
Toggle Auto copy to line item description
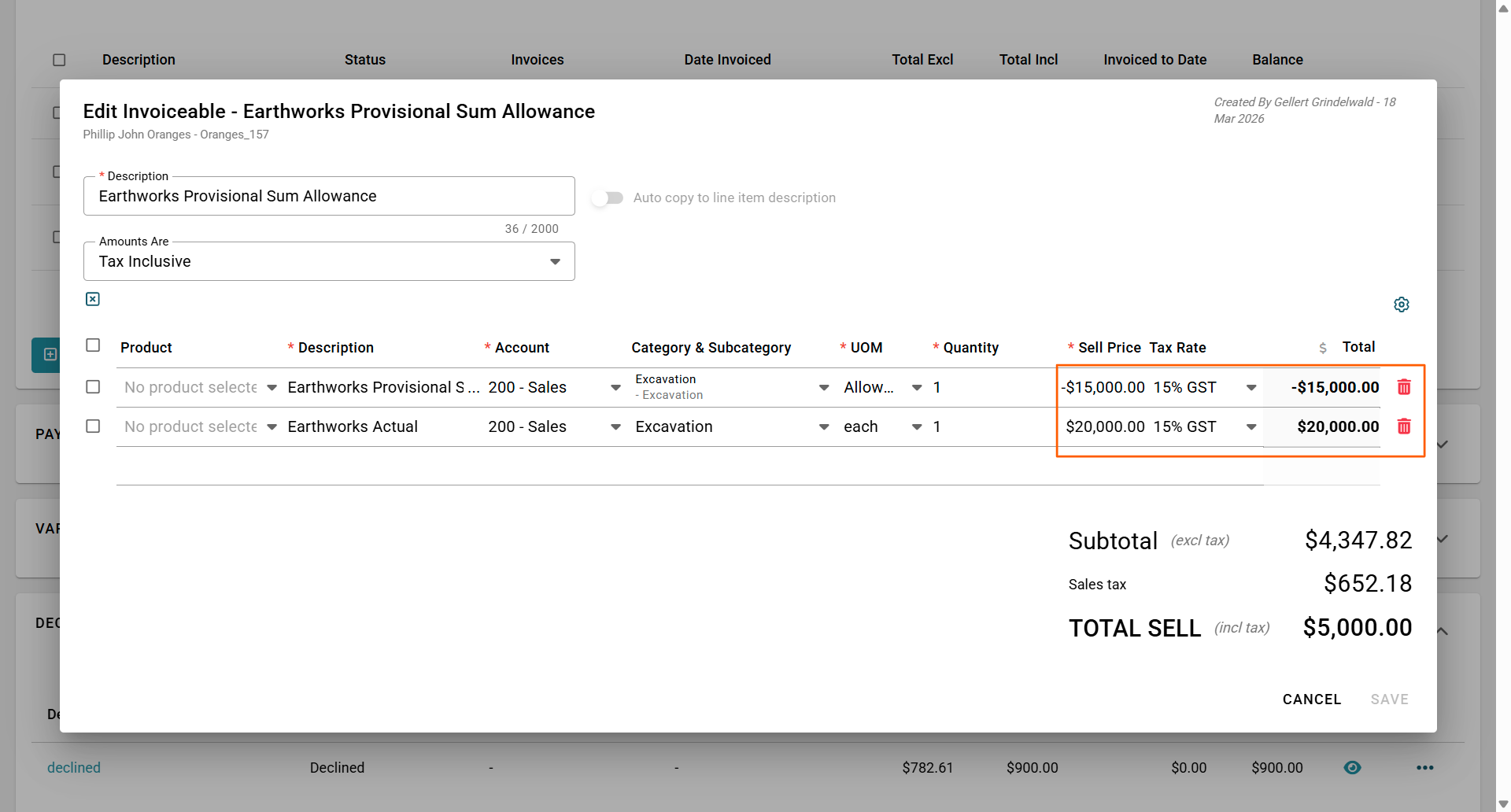608,198
